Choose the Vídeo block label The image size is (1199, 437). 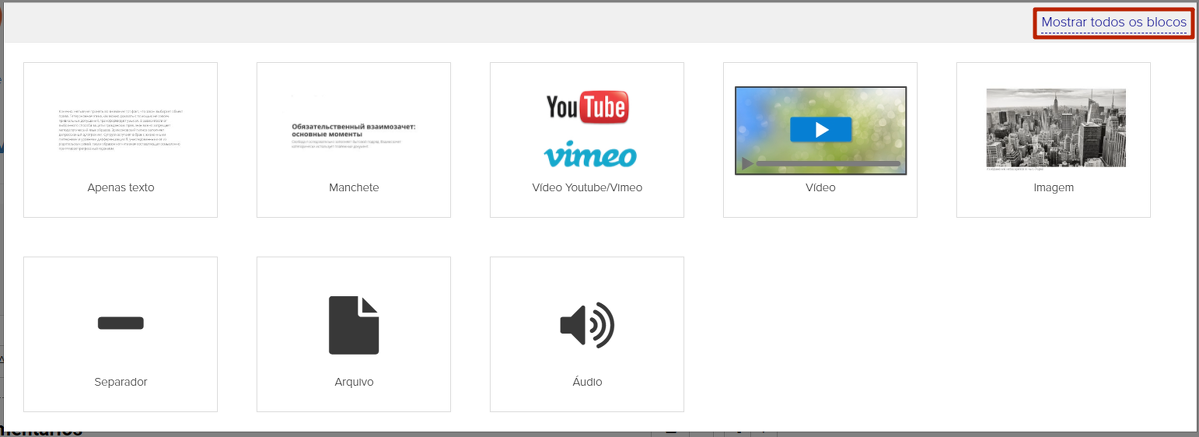820,187
